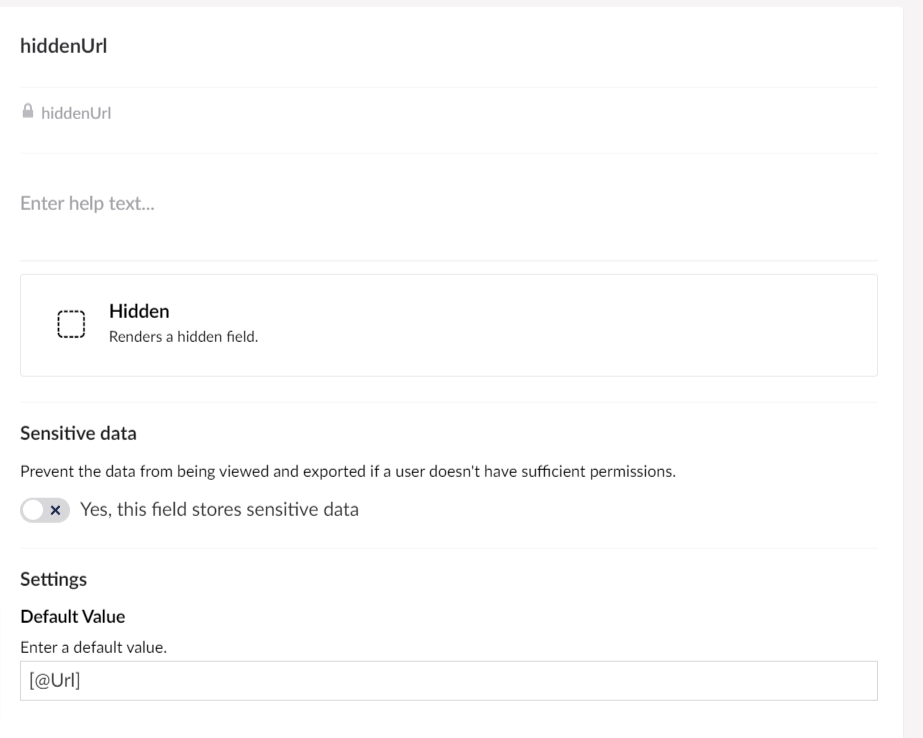This screenshot has width=923, height=738.
Task: Click the X mark inside the sensitive data switch
Action: (x=55, y=510)
